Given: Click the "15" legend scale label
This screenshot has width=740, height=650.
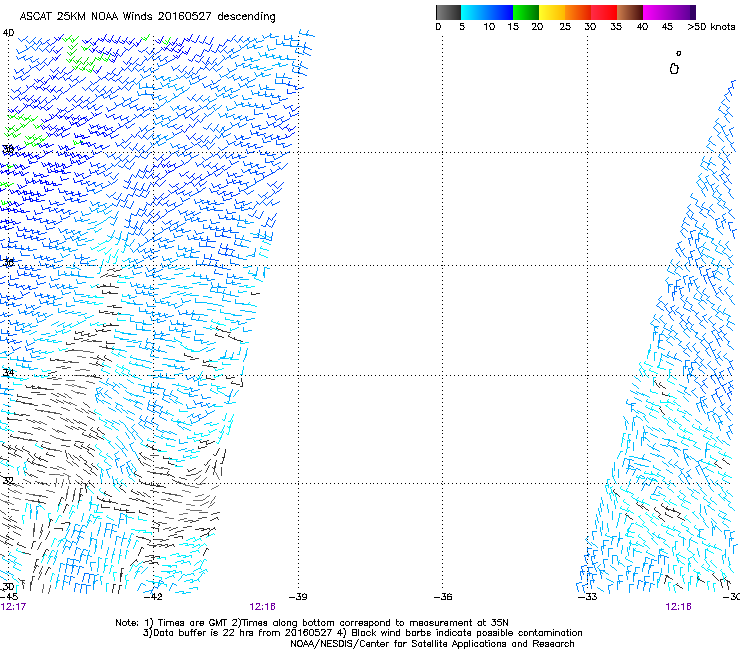Looking at the screenshot, I should click(513, 27).
